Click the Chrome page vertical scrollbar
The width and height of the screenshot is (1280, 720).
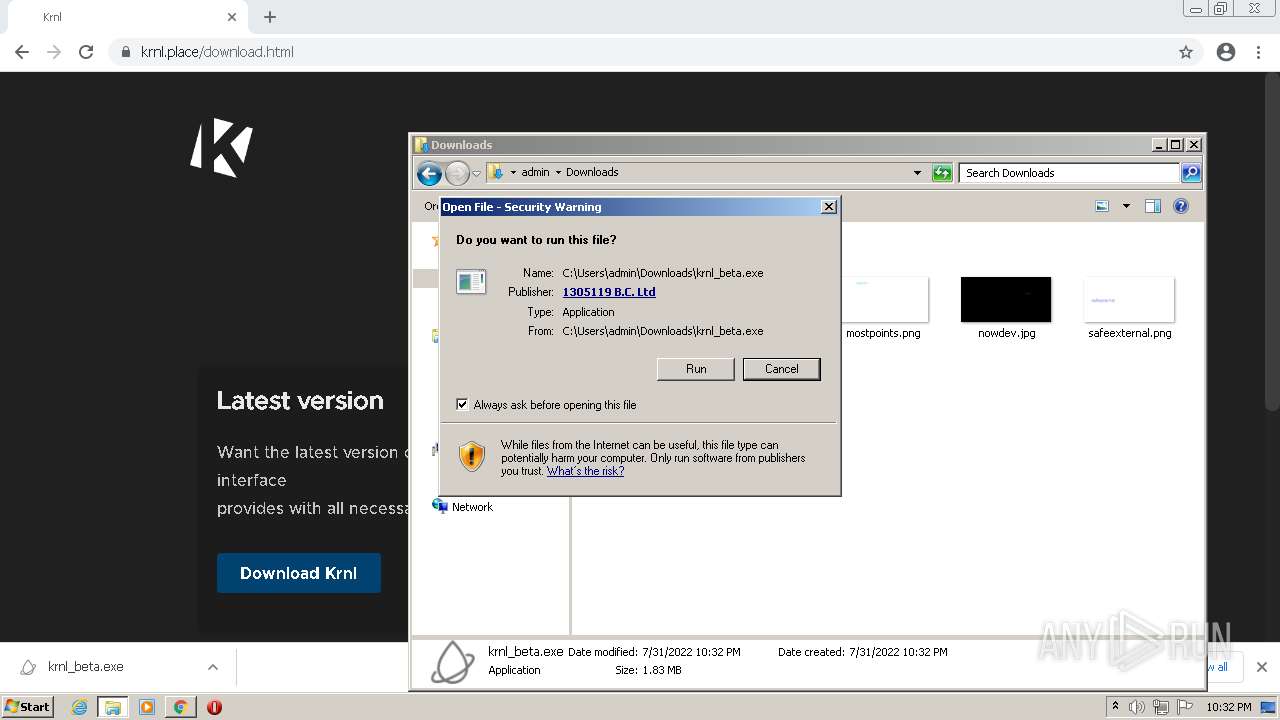pyautogui.click(x=1272, y=240)
